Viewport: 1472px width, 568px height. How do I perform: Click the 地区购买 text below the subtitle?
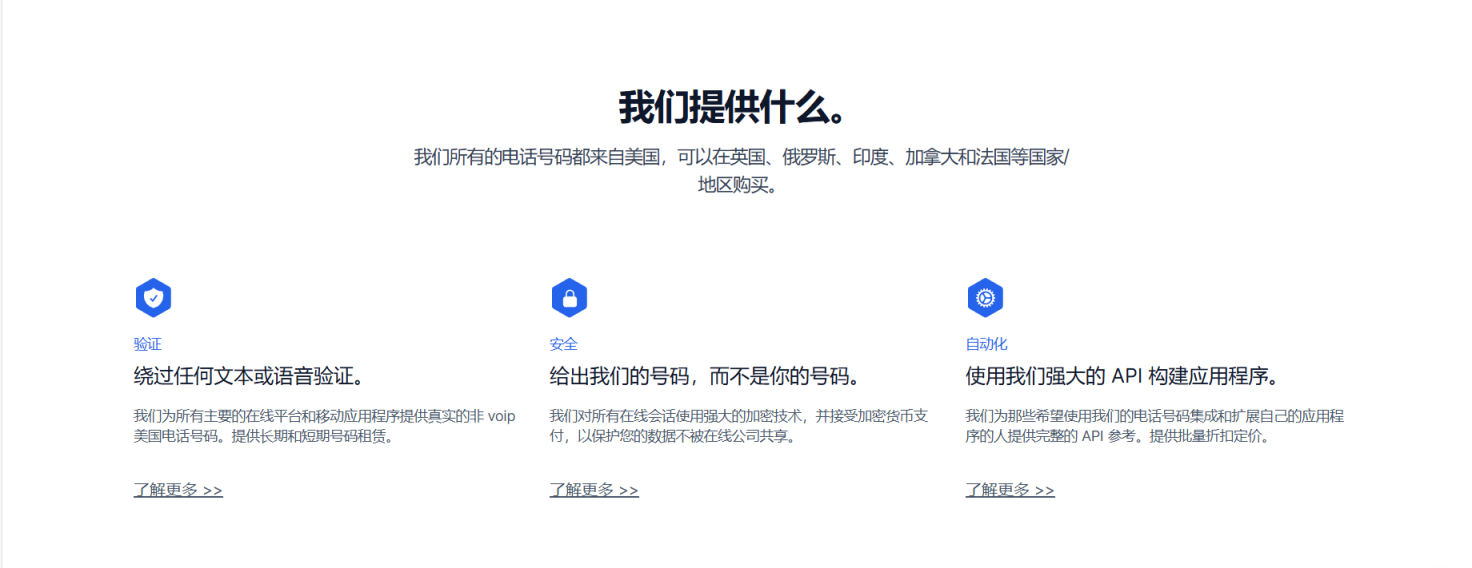(x=737, y=185)
